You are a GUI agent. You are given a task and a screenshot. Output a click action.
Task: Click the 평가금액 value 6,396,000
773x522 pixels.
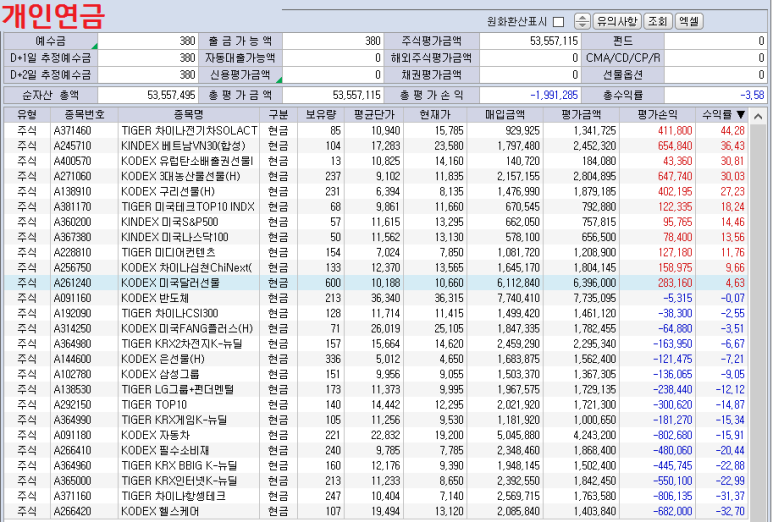(595, 283)
